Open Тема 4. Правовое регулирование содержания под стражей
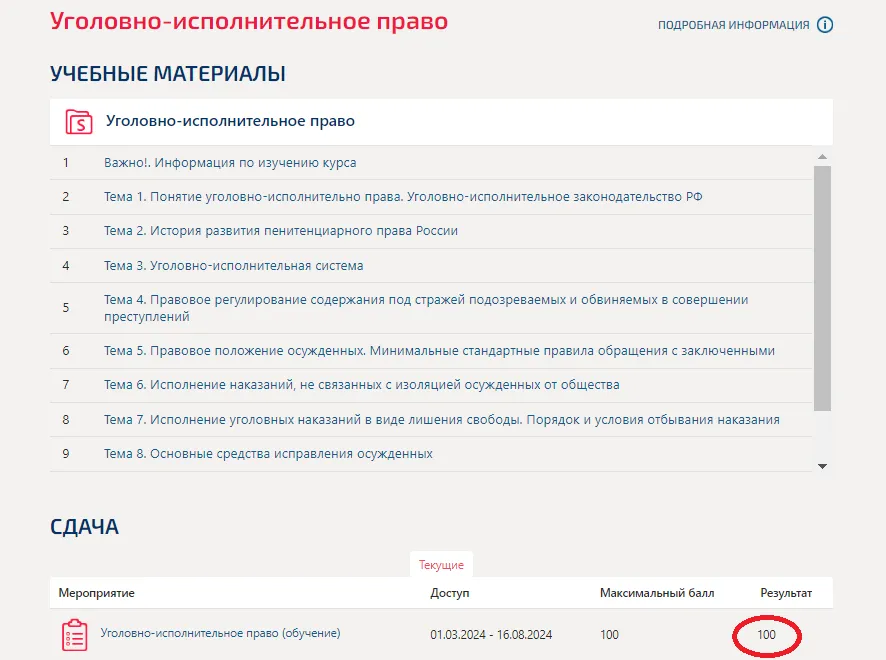 pyautogui.click(x=426, y=308)
